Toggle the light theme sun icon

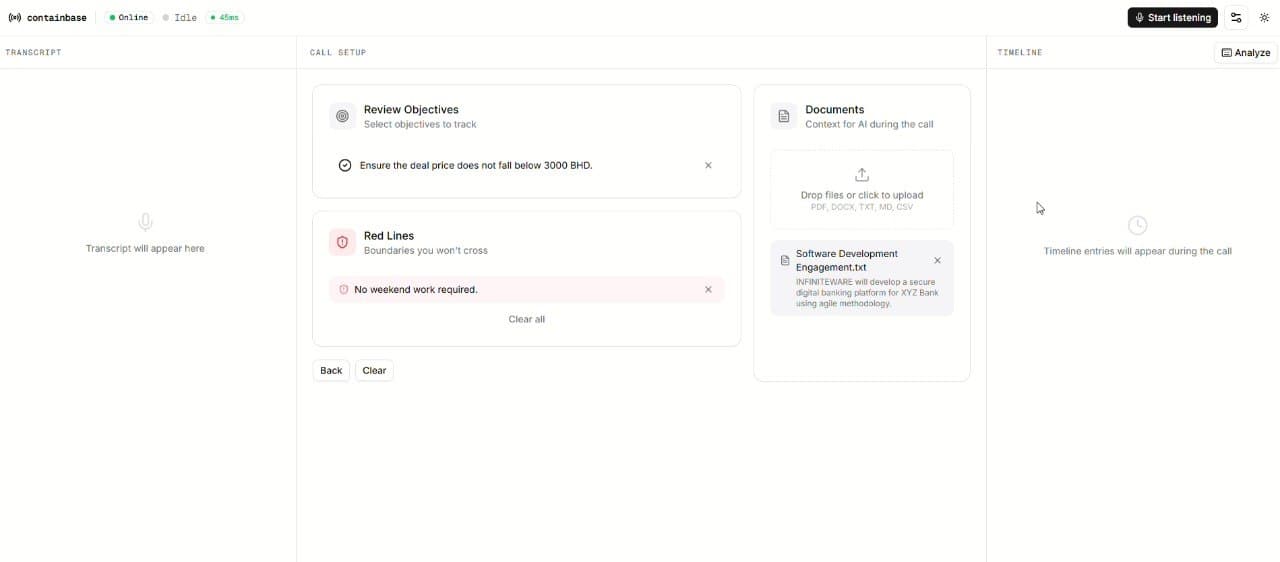[x=1264, y=17]
